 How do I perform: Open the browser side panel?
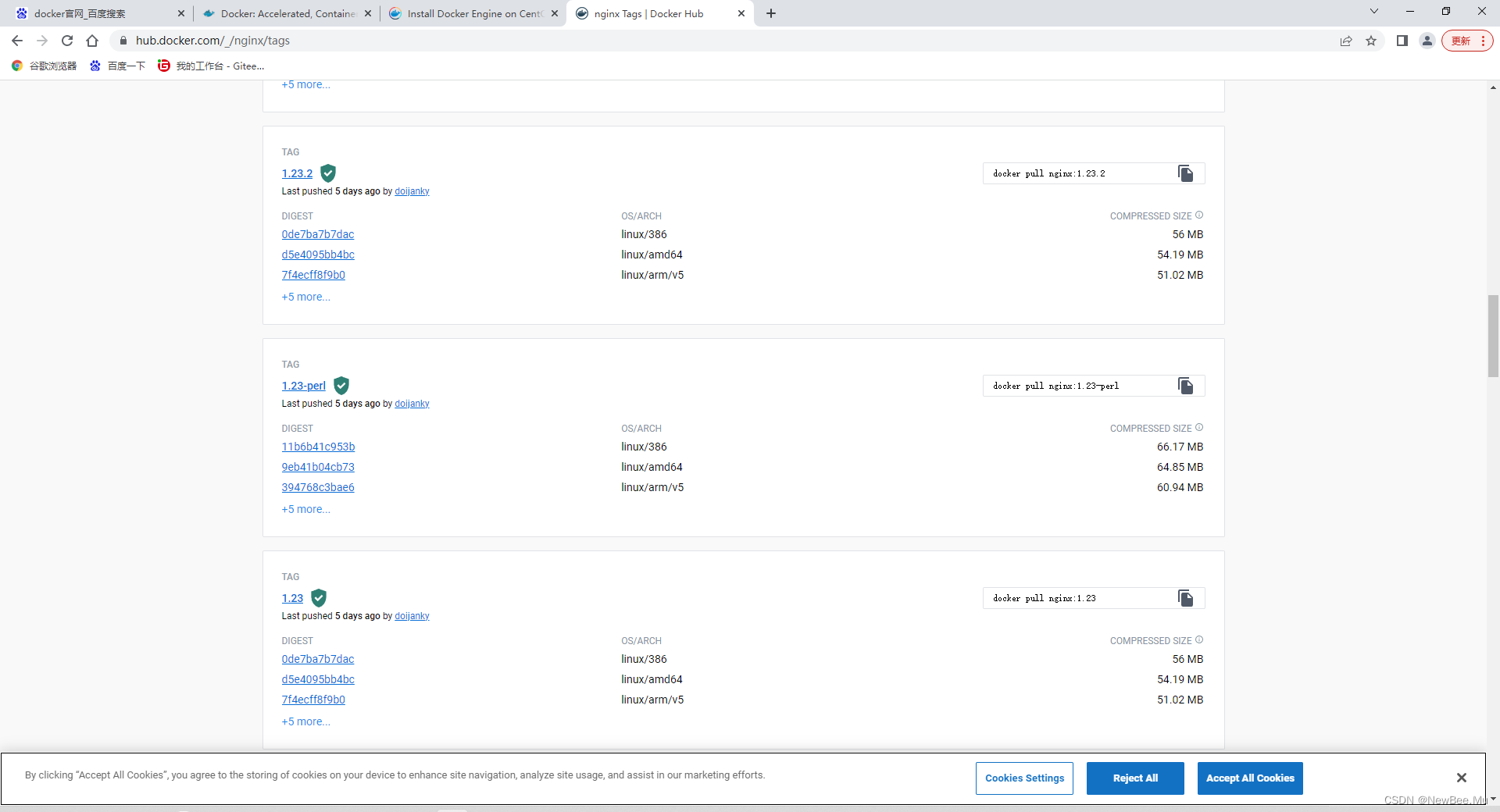[1402, 41]
